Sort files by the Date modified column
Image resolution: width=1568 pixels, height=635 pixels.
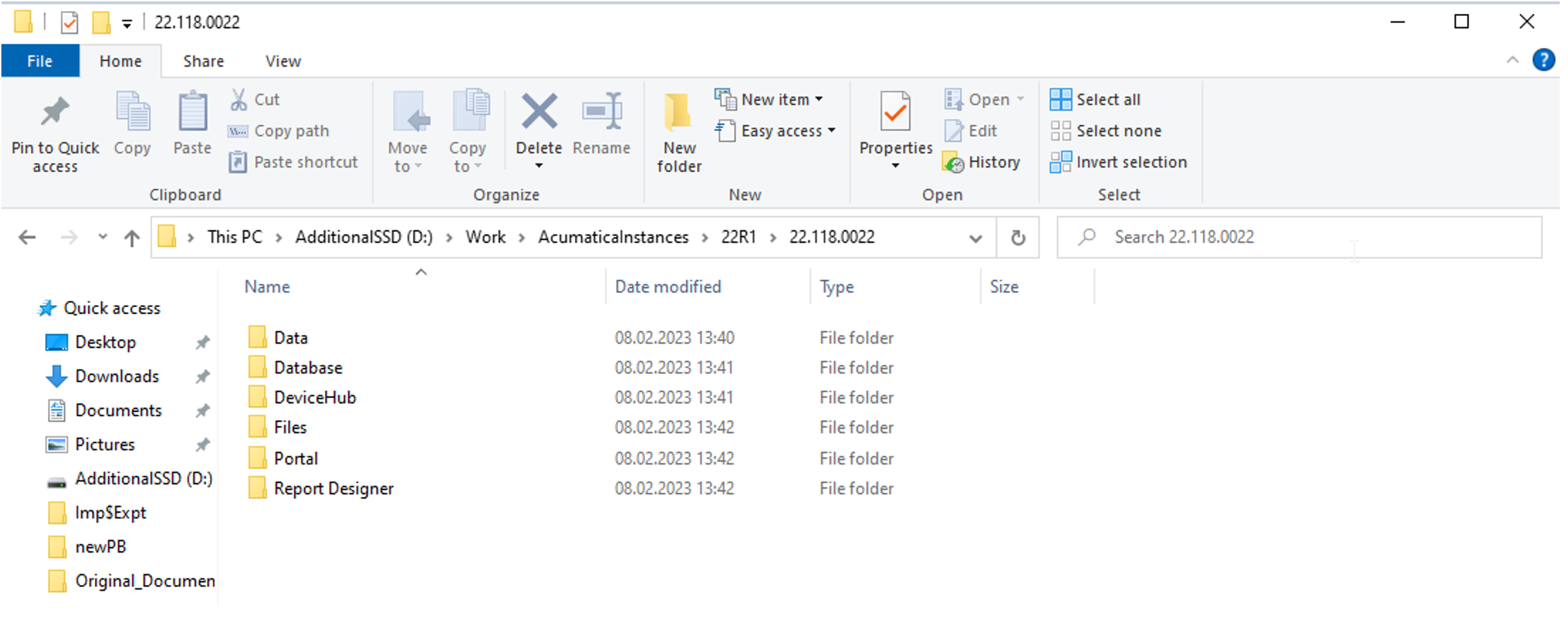[x=668, y=287]
